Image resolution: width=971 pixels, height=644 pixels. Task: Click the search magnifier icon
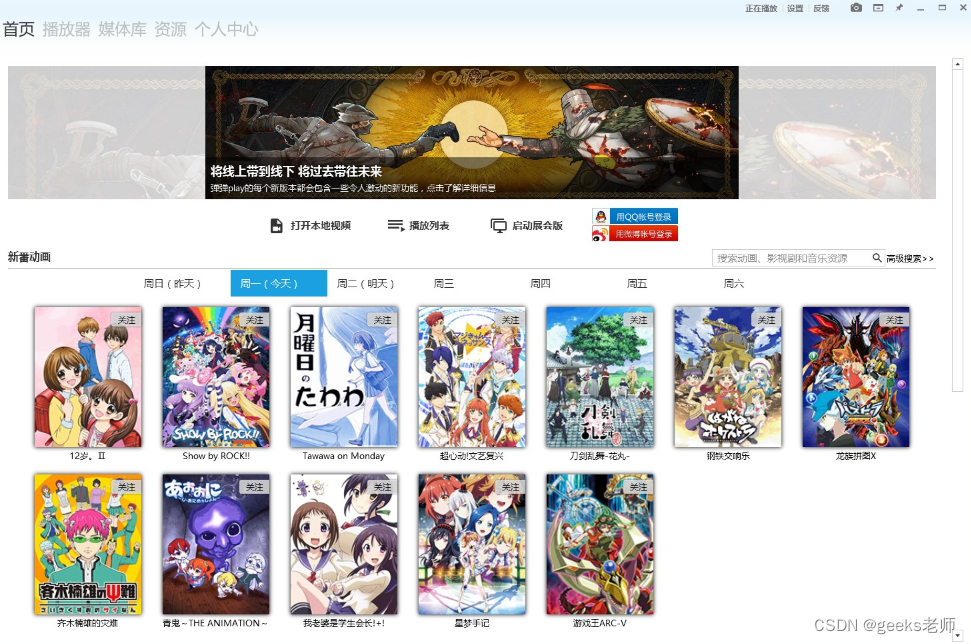877,258
